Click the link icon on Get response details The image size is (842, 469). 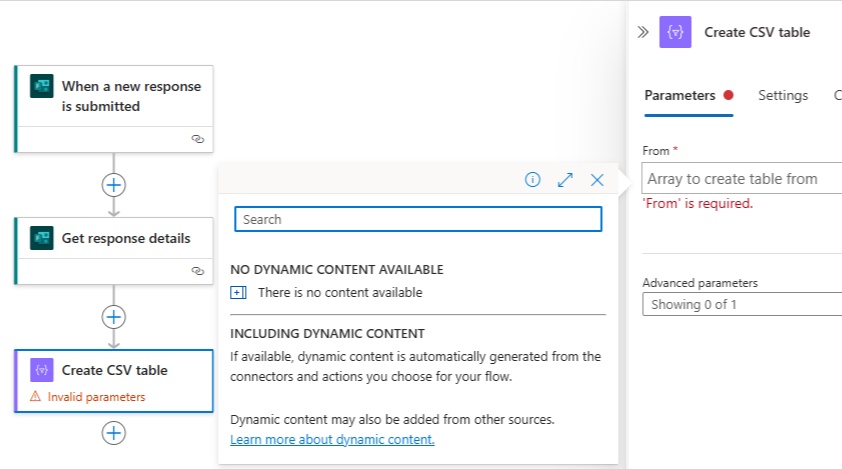pyautogui.click(x=198, y=270)
